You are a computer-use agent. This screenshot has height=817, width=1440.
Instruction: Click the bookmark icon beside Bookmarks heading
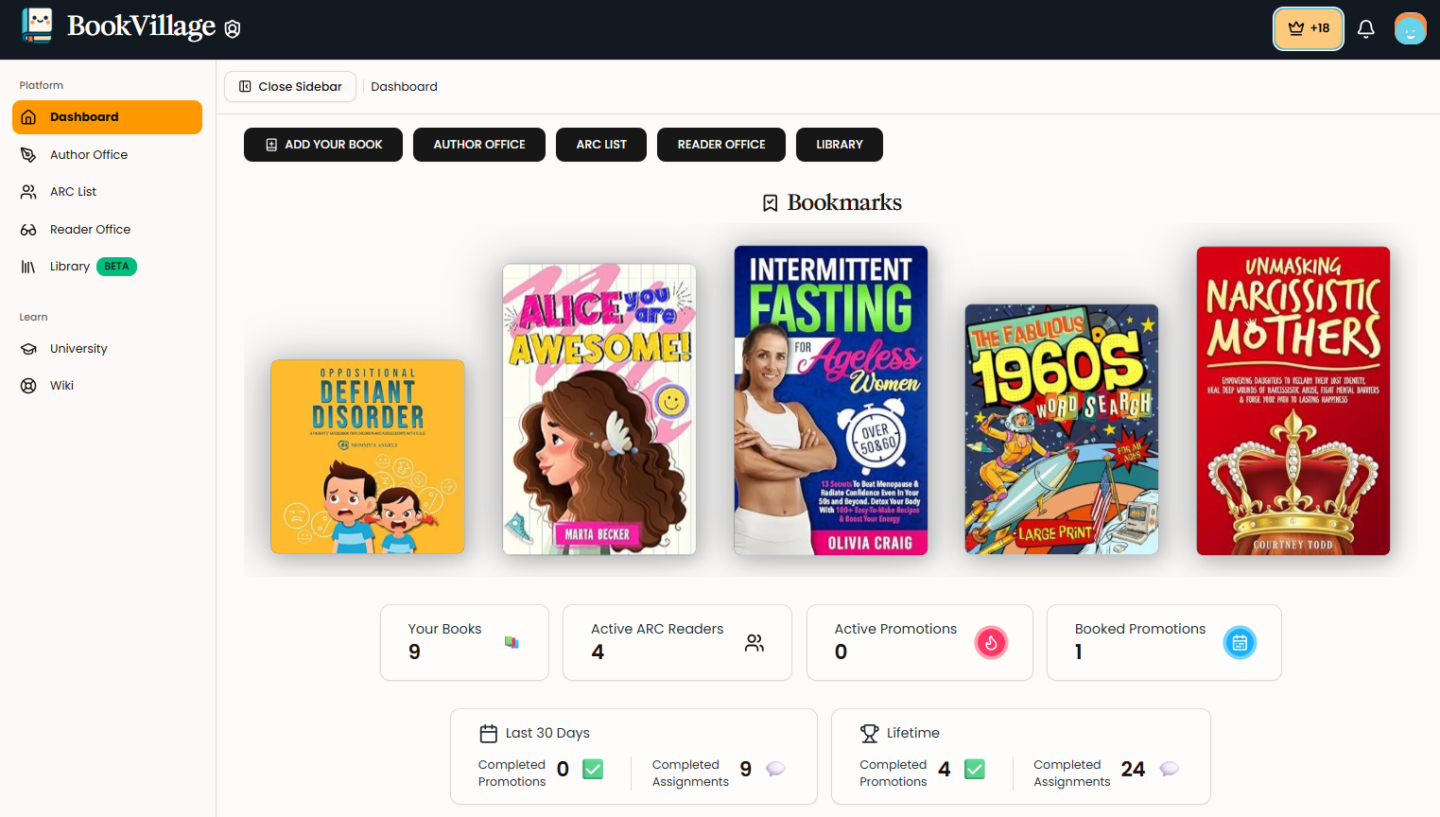click(770, 203)
